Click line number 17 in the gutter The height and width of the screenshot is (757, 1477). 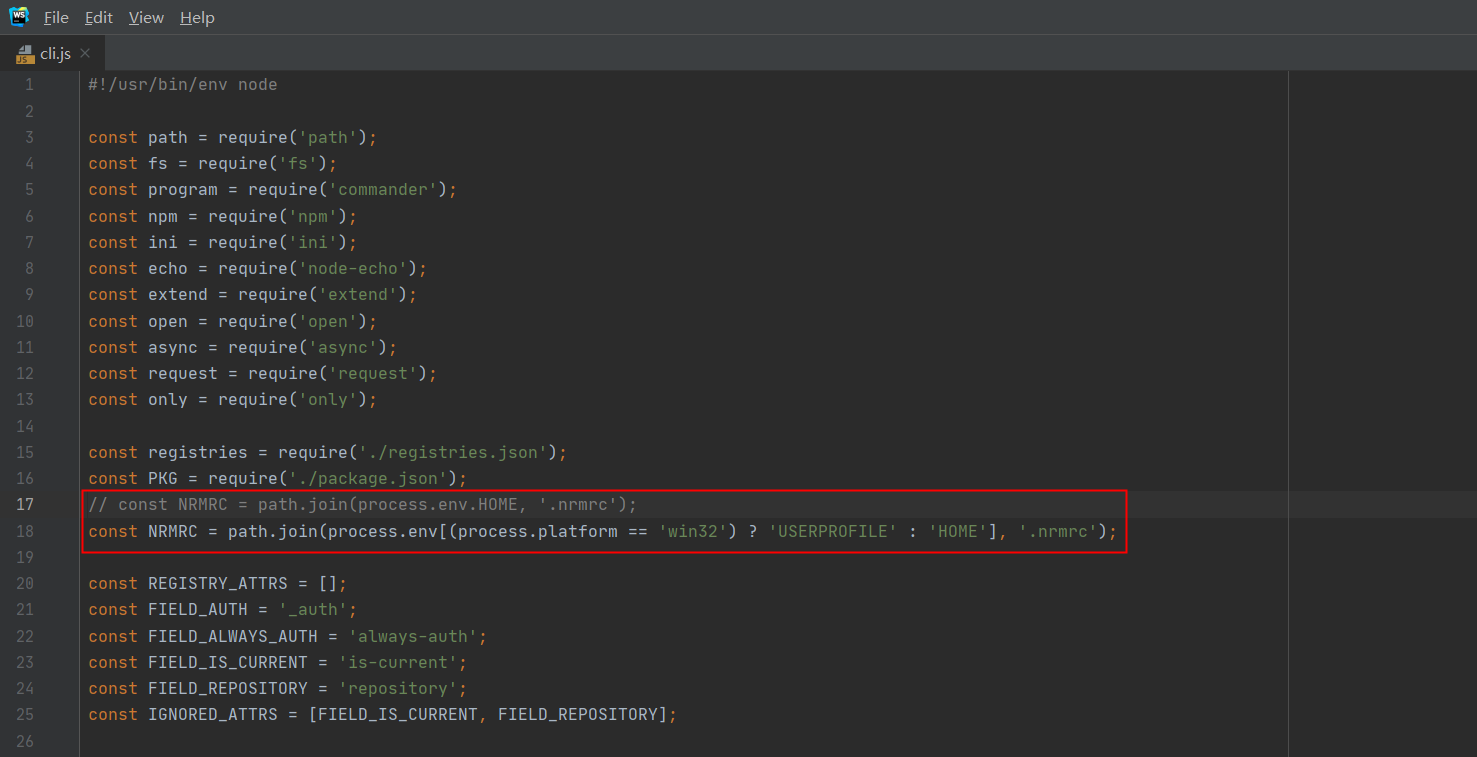point(24,505)
